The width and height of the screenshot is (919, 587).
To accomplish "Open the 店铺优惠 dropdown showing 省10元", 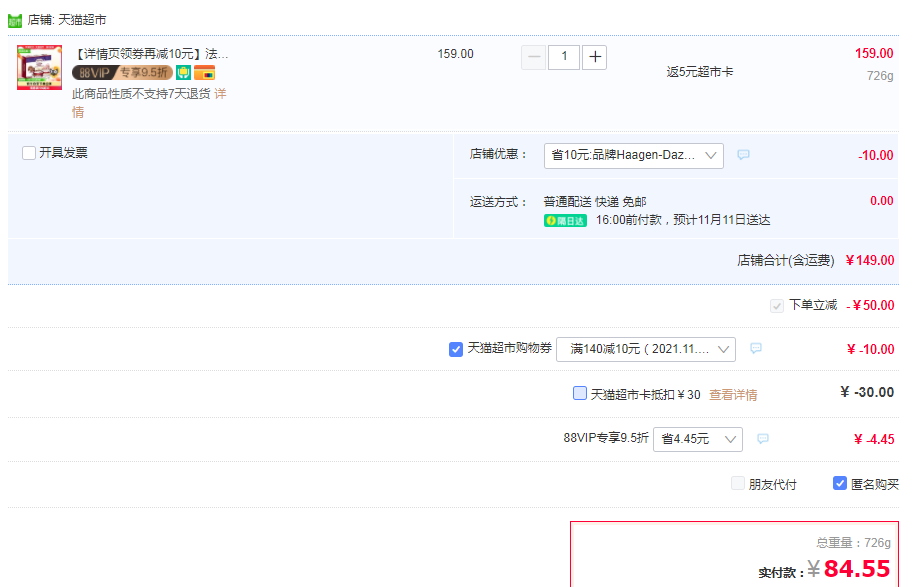I will [x=634, y=156].
